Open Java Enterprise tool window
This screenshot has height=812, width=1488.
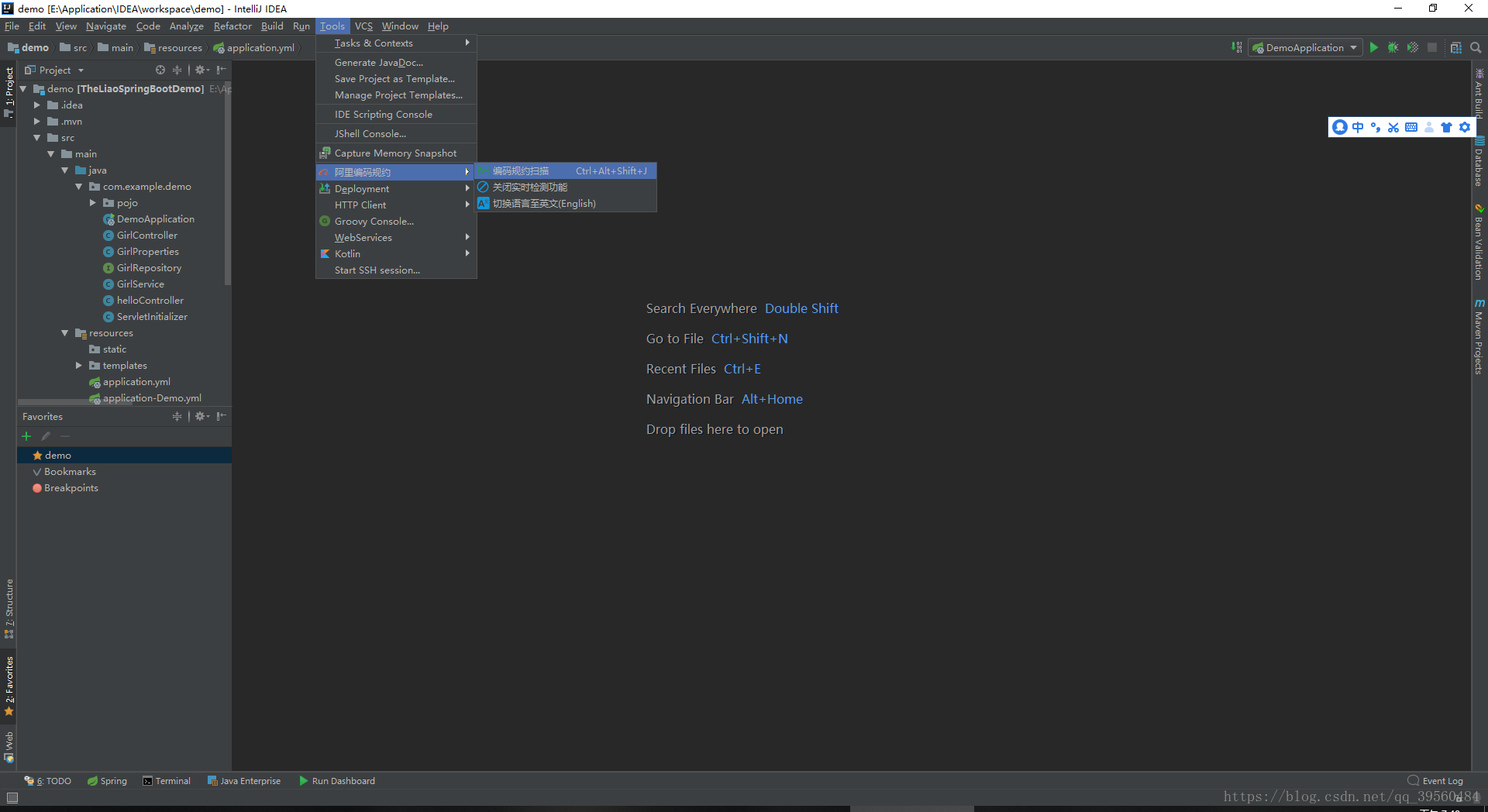click(244, 781)
